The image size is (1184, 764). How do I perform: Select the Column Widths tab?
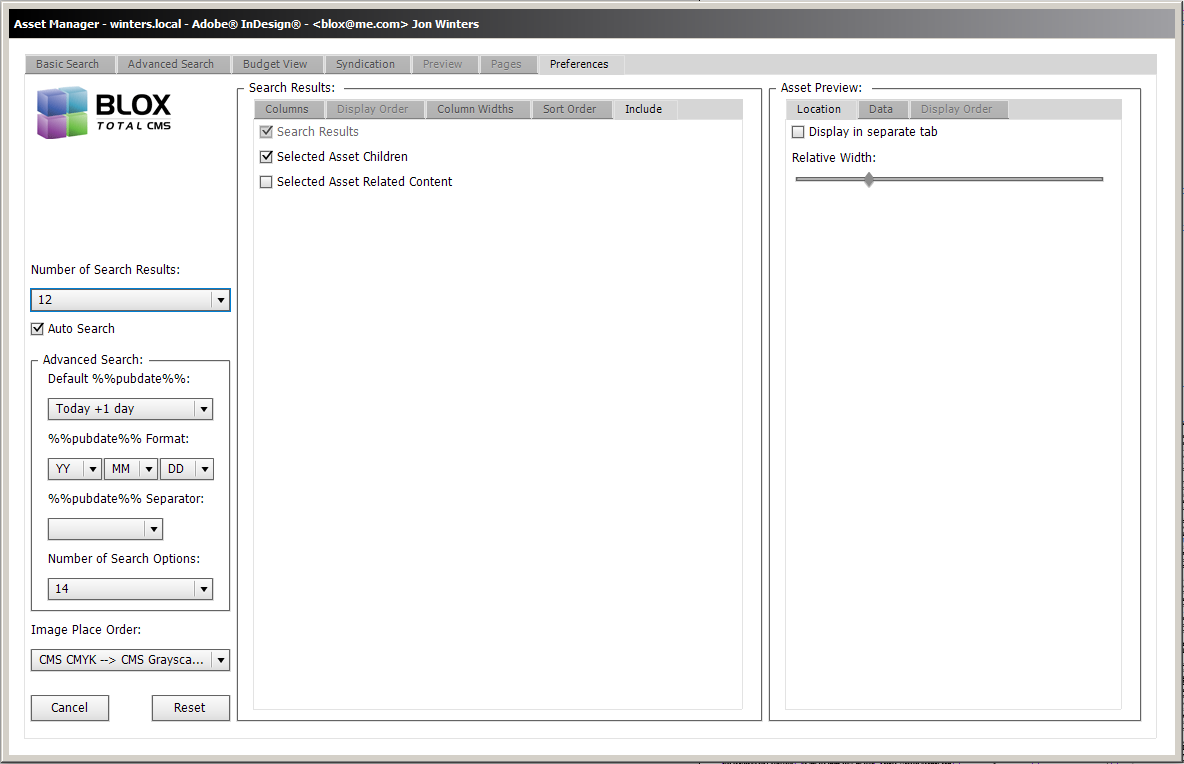[475, 109]
